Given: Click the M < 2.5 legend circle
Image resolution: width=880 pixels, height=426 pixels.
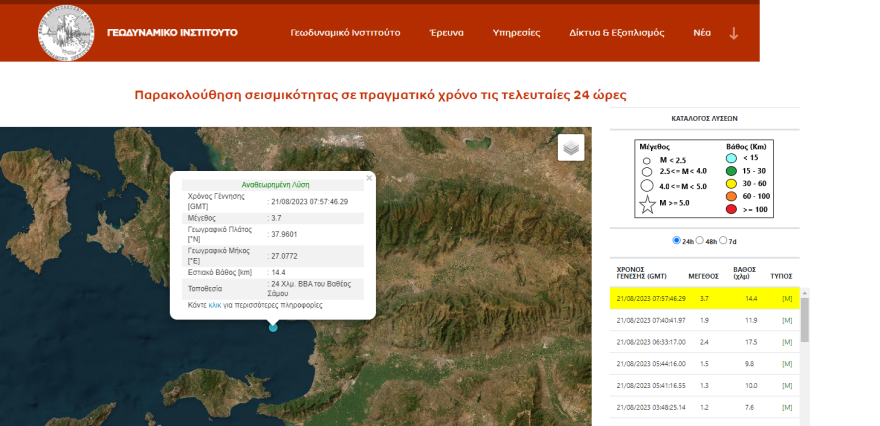Looking at the screenshot, I should [647, 161].
